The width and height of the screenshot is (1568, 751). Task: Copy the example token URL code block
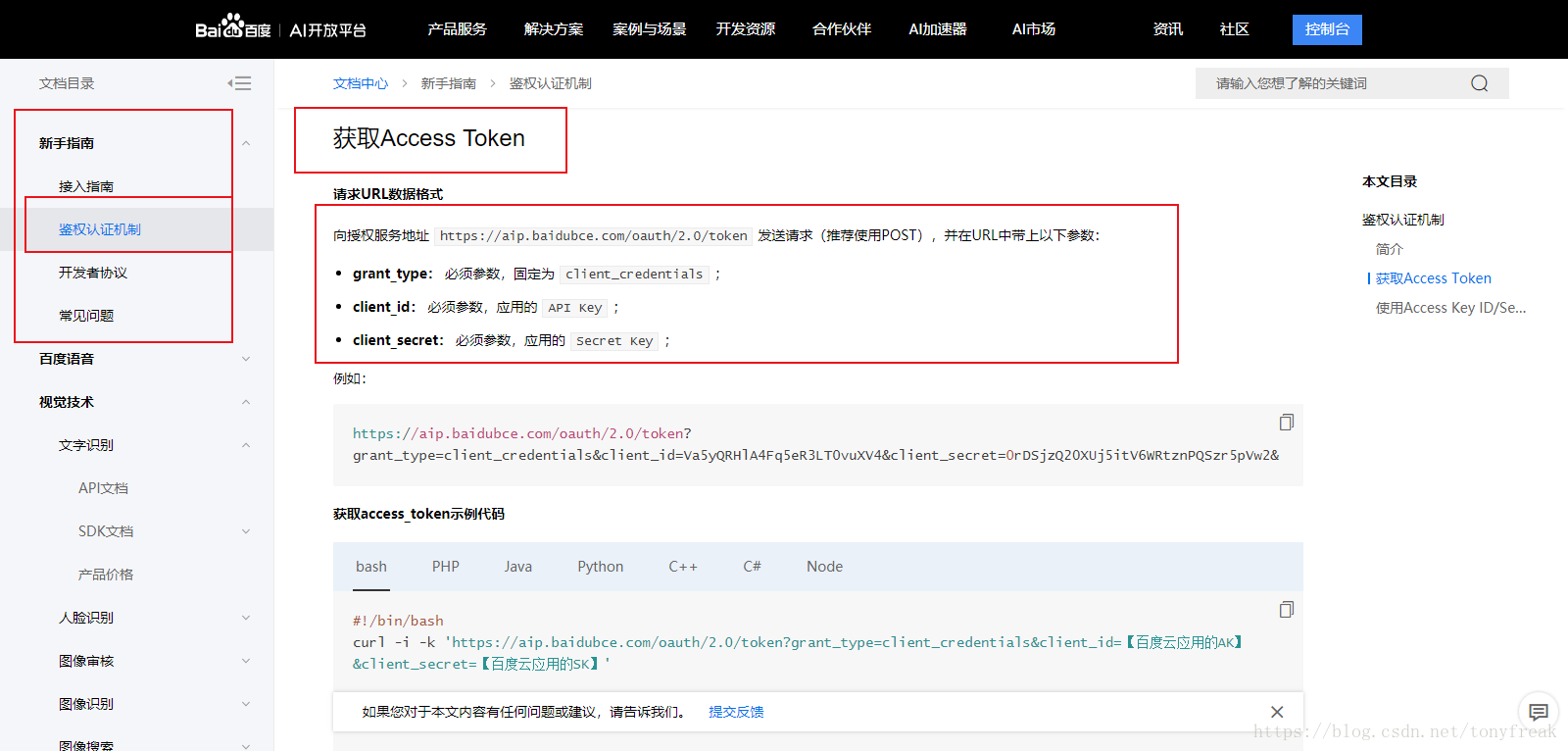(x=1287, y=422)
